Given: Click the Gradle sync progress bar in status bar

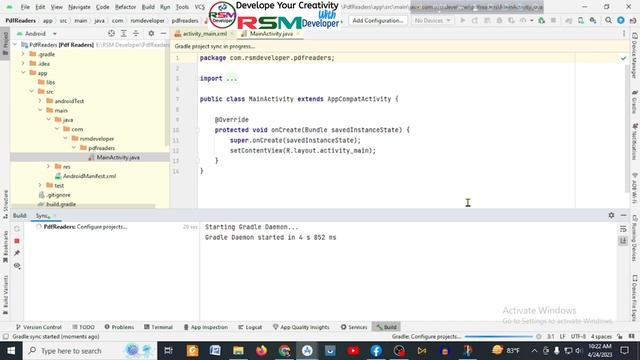Looking at the screenshot, I should (x=499, y=337).
